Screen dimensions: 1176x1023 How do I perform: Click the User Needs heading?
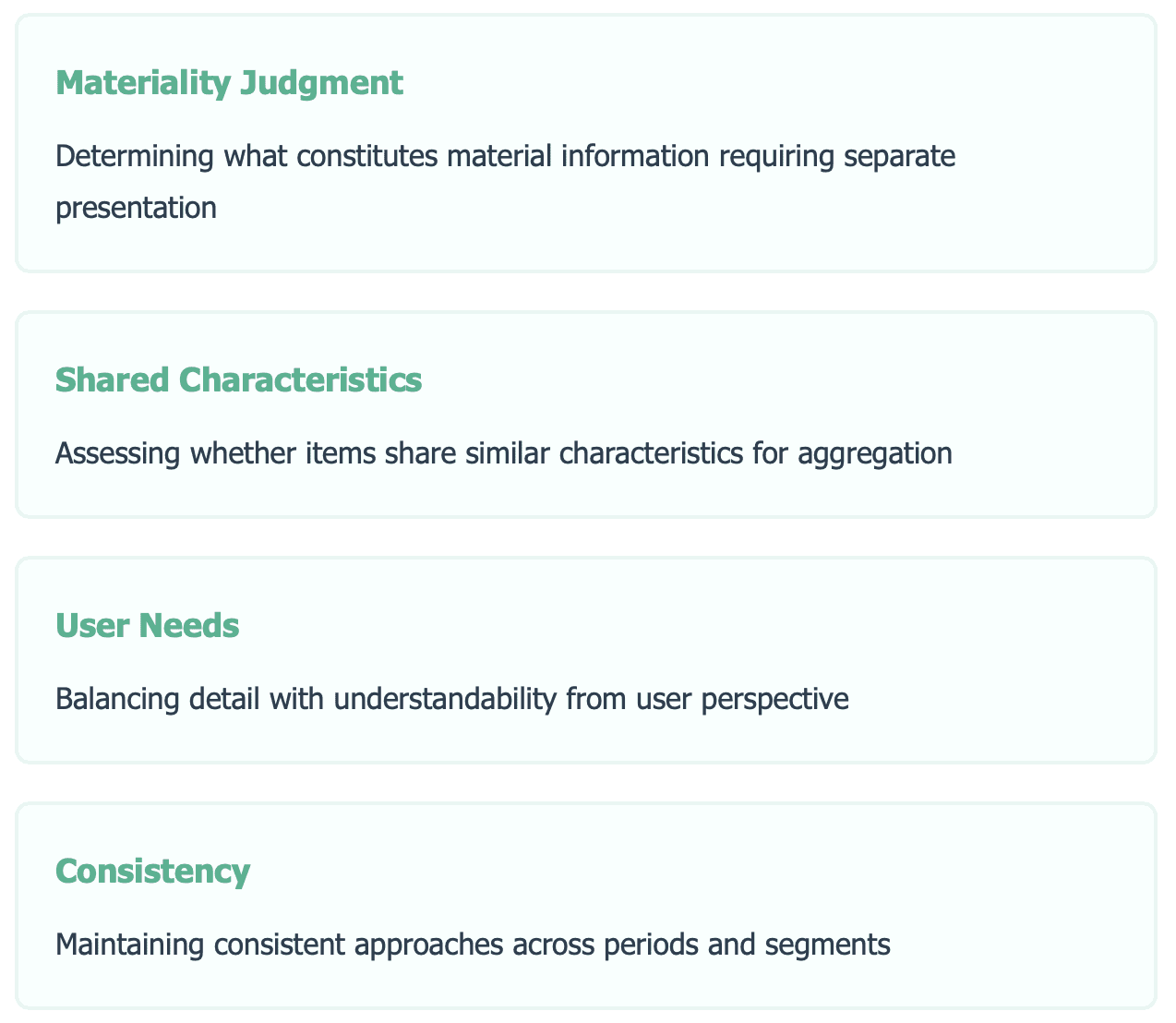point(148,625)
